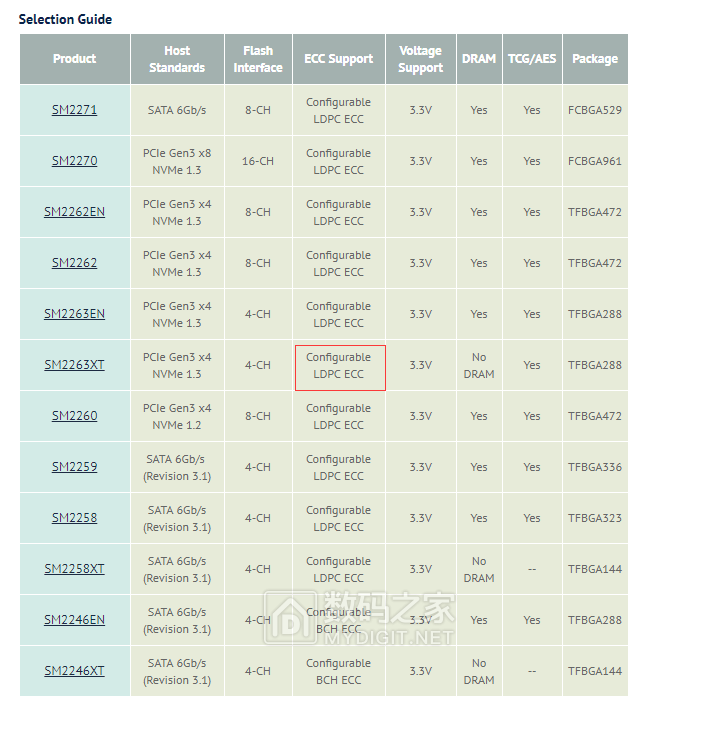The image size is (721, 739).
Task: Select the SM2259 product link
Action: pyautogui.click(x=74, y=467)
